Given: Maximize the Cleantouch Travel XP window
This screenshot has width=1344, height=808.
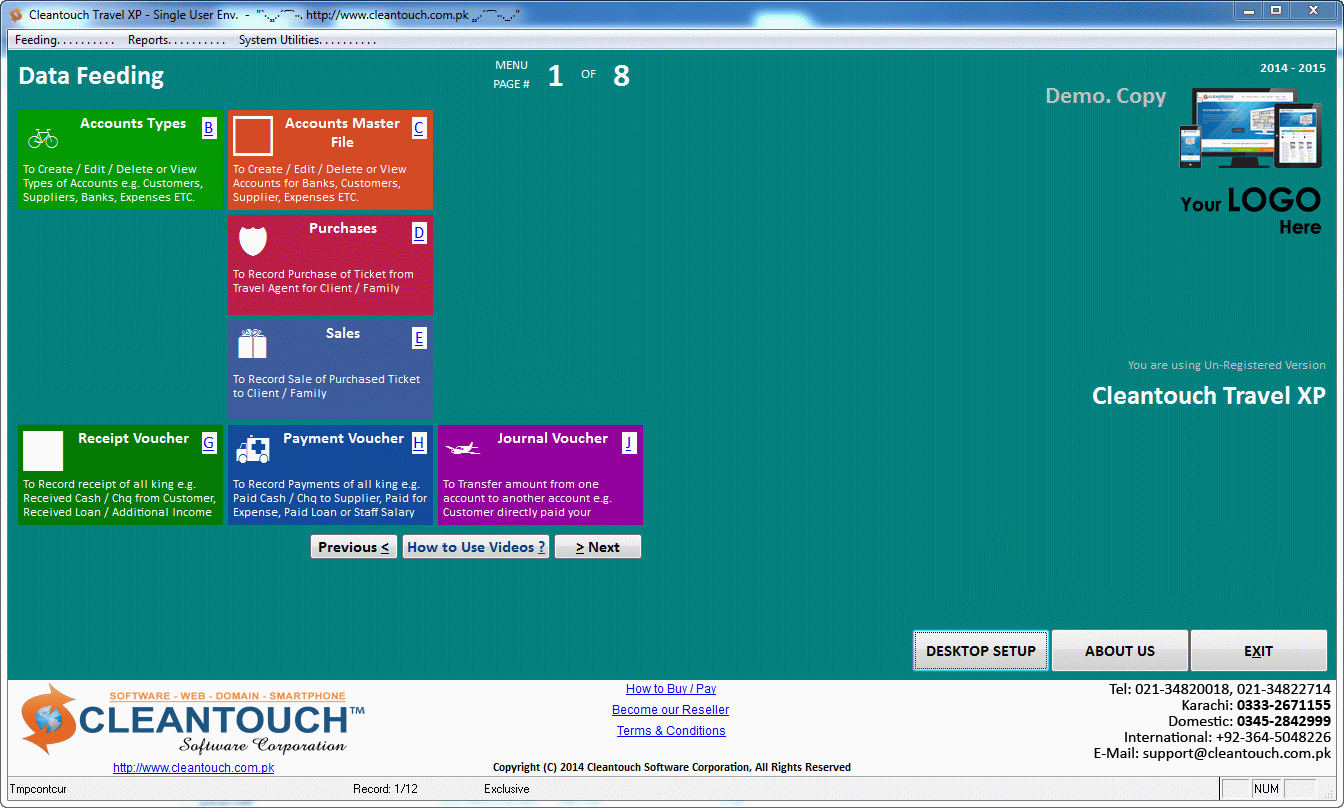Looking at the screenshot, I should coord(1276,10).
